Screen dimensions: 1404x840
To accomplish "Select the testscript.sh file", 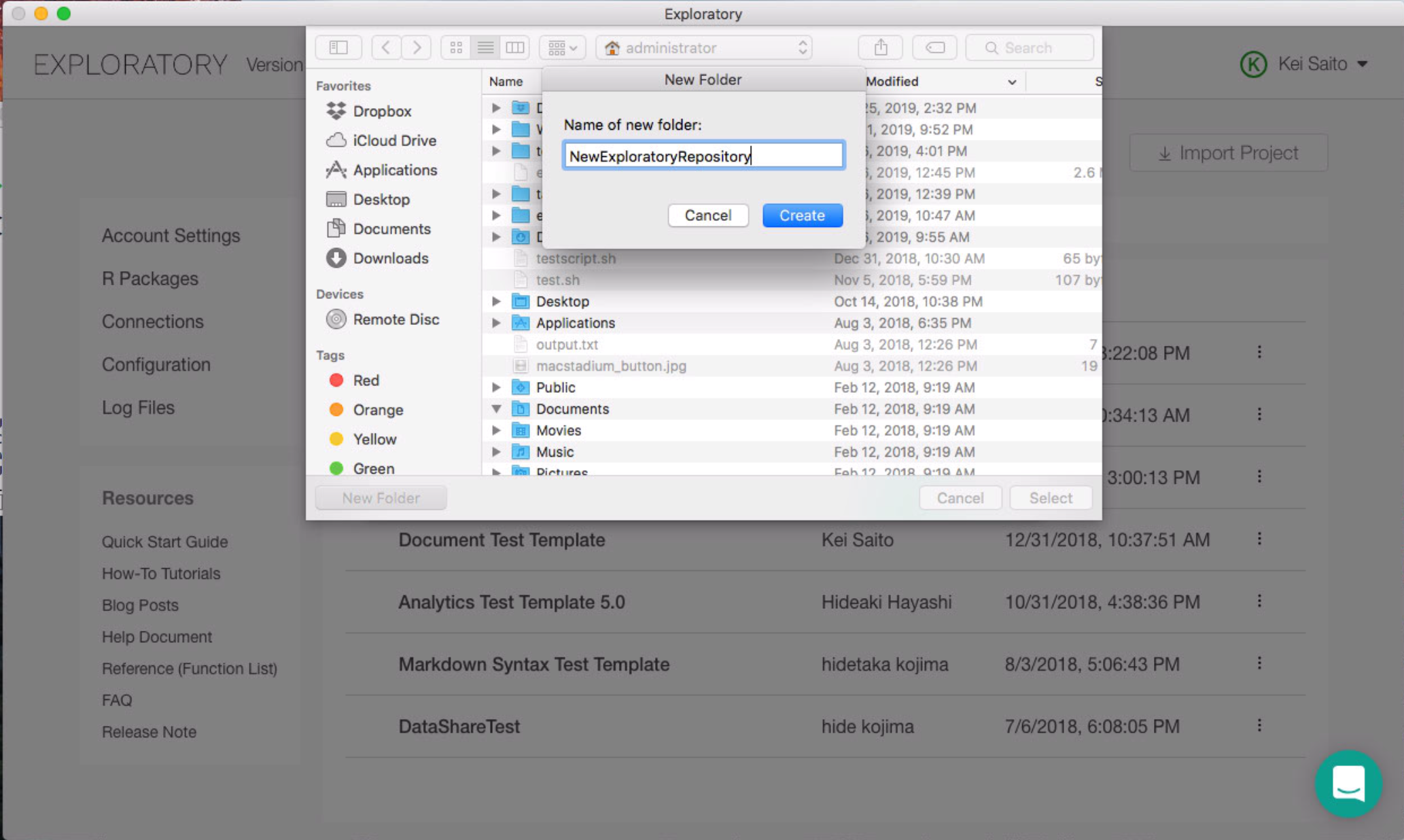I will (576, 258).
